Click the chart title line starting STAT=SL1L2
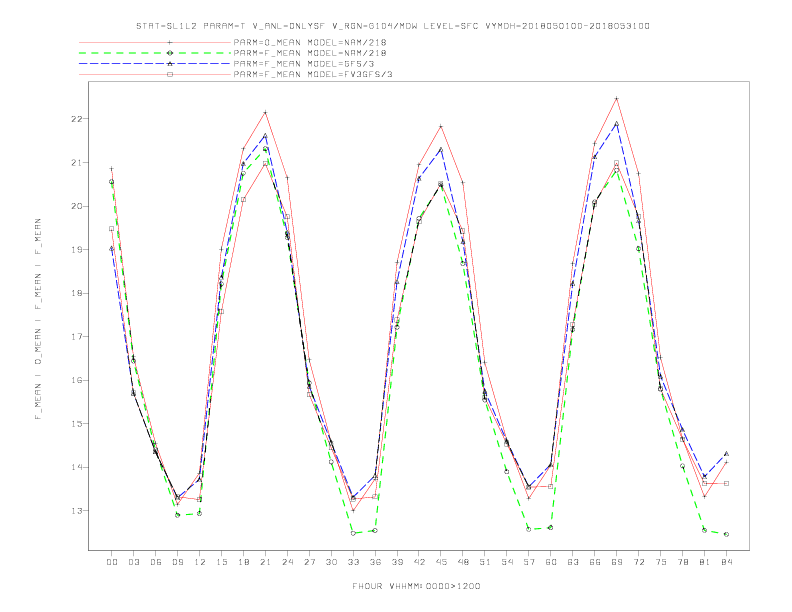The width and height of the screenshot is (792, 612). tap(392, 26)
